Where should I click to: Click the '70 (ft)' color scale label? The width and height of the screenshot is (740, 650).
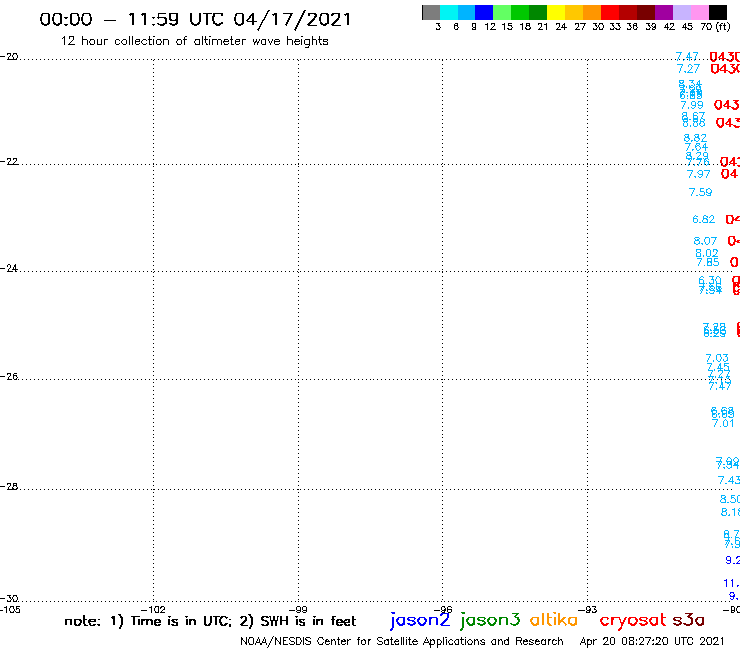coord(715,27)
